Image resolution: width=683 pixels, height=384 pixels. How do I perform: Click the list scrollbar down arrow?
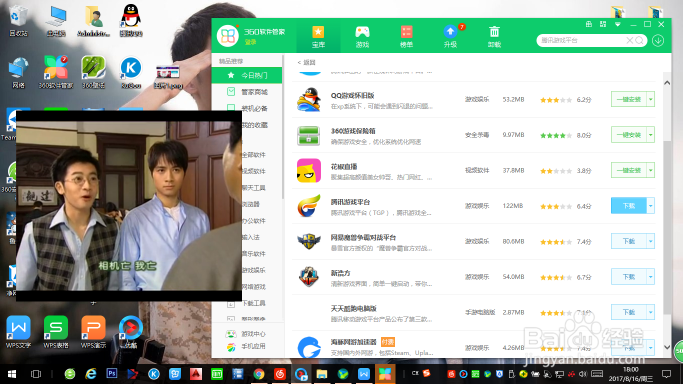(x=667, y=347)
